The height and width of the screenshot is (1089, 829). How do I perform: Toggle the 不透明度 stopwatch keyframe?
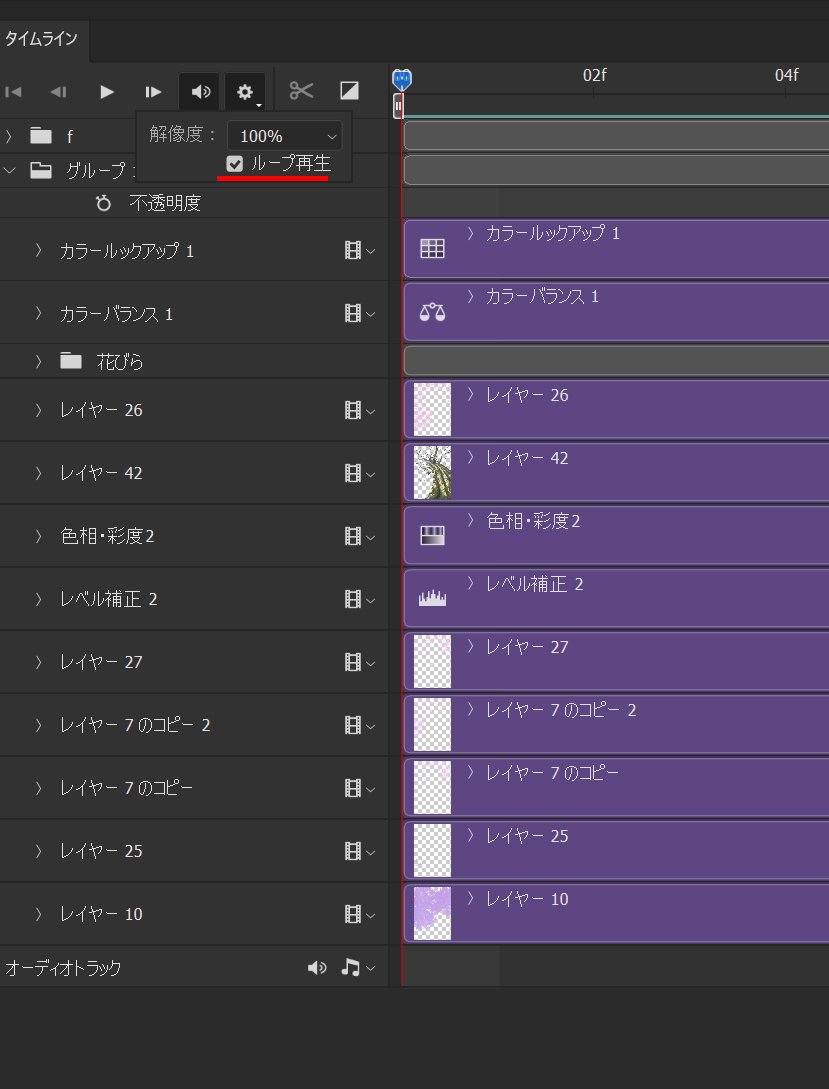(x=103, y=203)
